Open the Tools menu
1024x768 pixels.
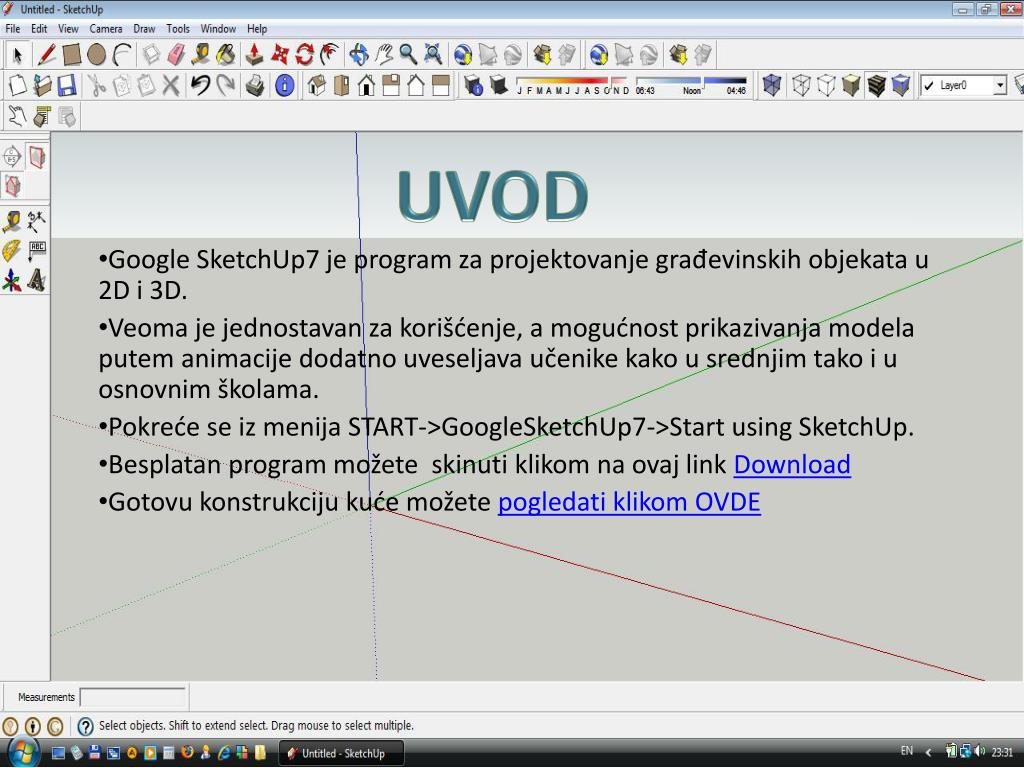178,29
